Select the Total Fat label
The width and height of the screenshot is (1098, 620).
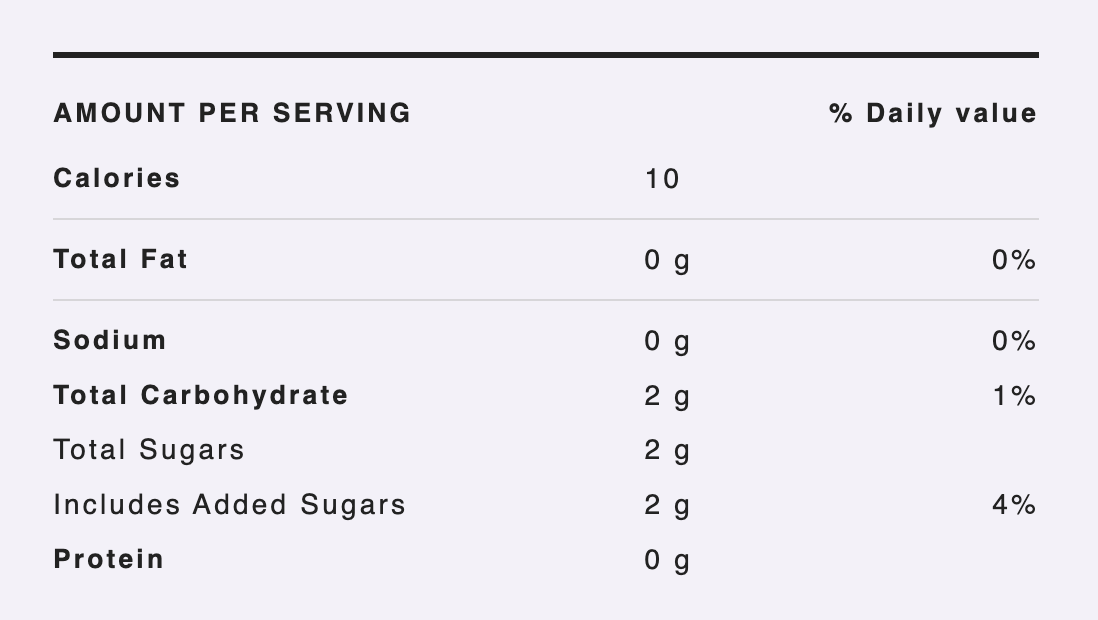[x=120, y=259]
